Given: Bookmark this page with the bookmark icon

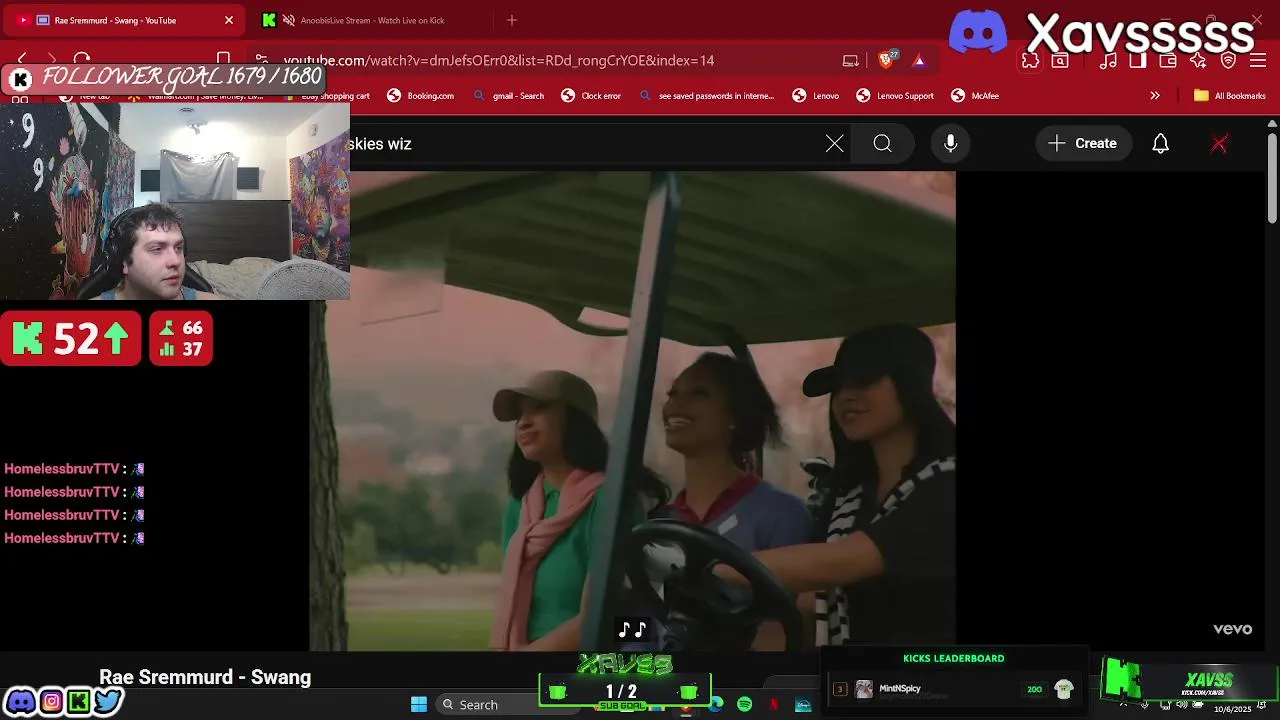Looking at the screenshot, I should coord(224,60).
